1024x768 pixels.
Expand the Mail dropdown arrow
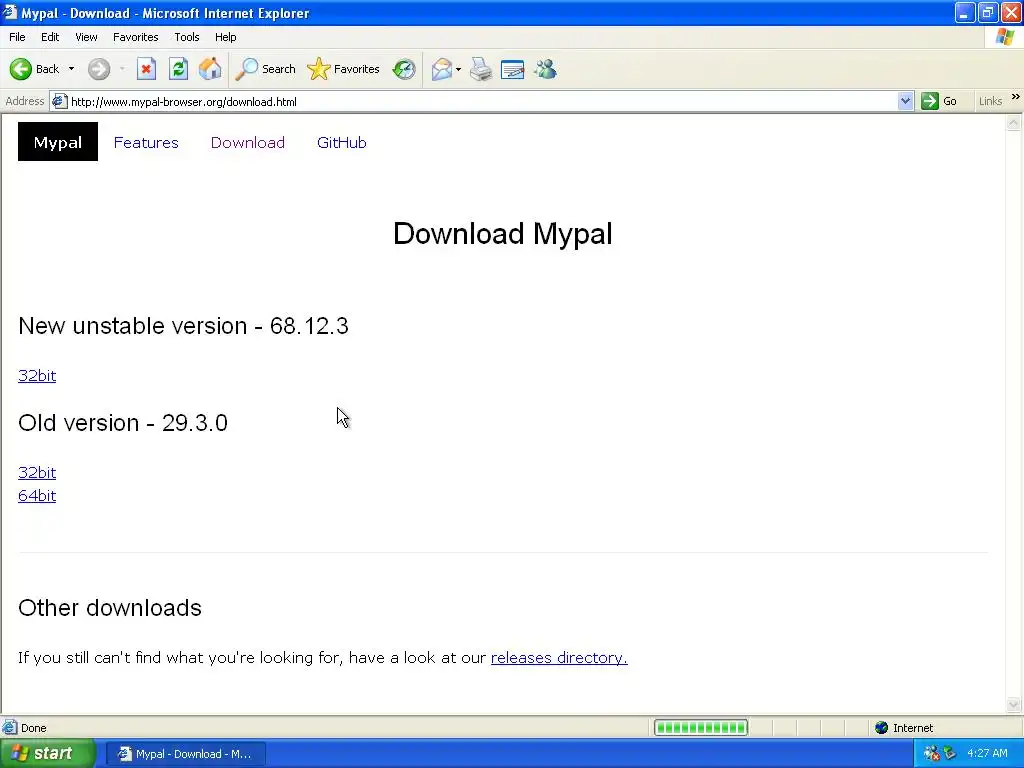coord(458,69)
